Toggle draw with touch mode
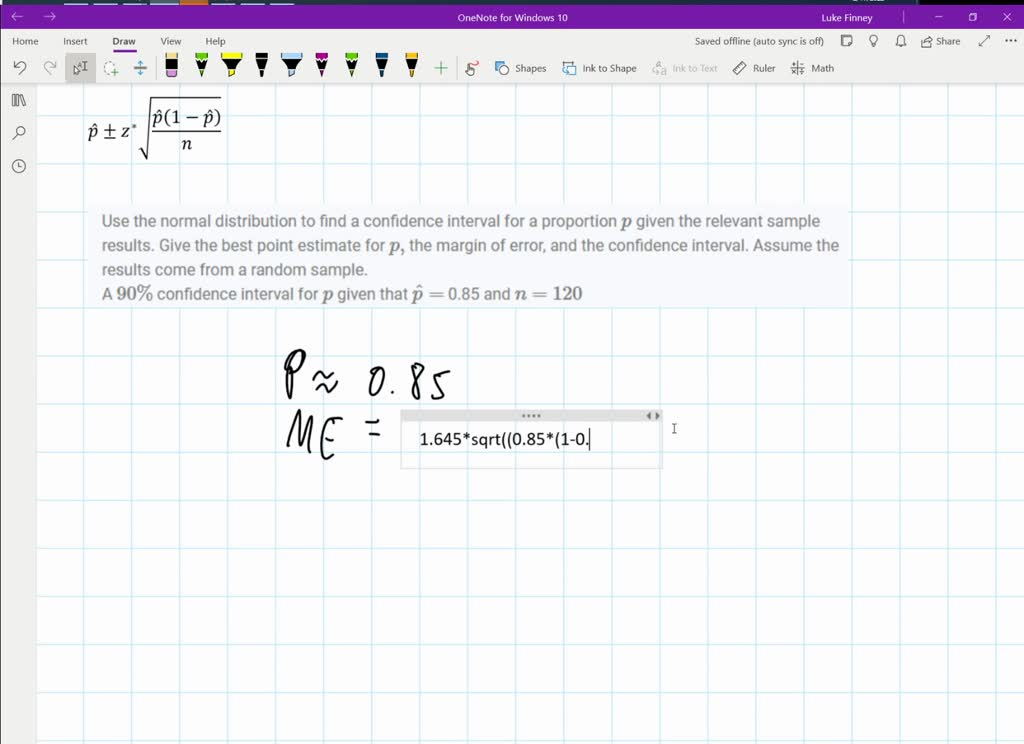The height and width of the screenshot is (744, 1024). [473, 68]
